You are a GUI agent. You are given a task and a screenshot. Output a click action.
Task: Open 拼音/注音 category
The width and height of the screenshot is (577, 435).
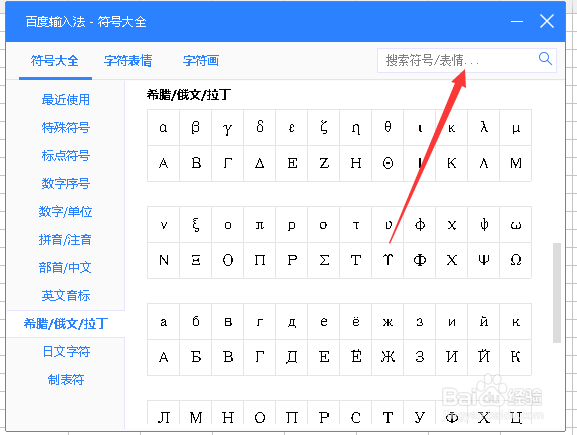(x=65, y=240)
